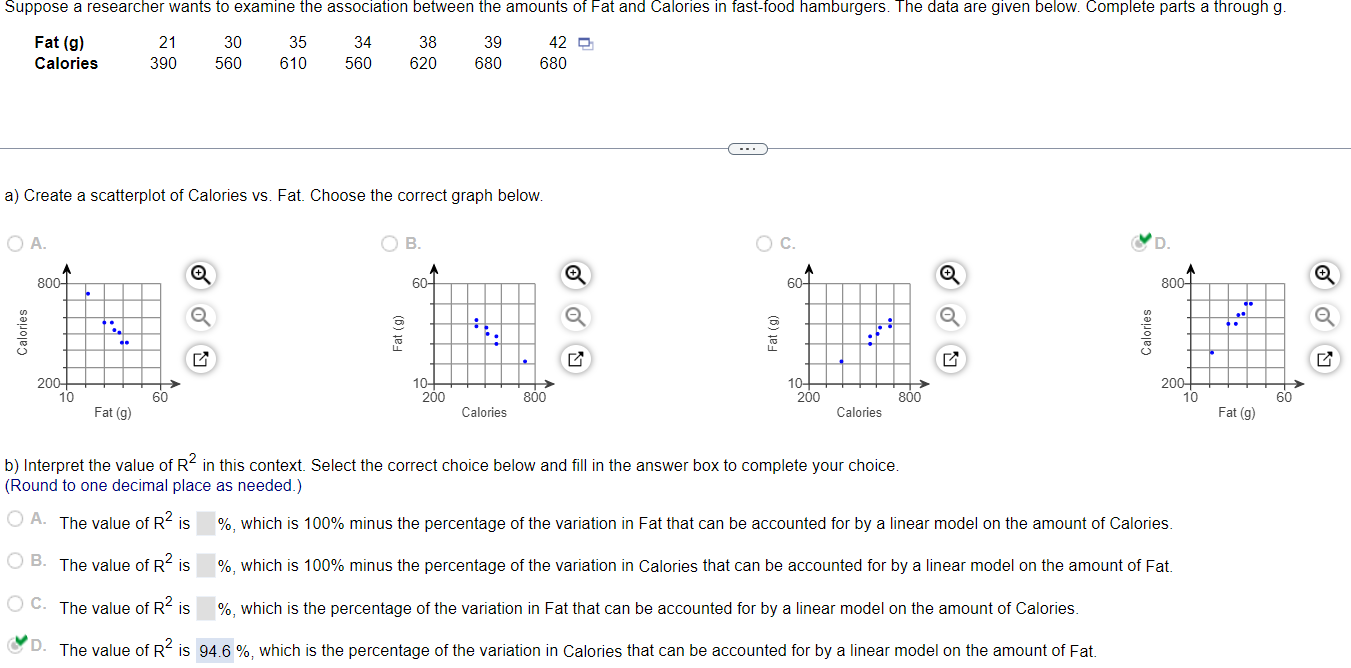Open graph A in a larger window

click(x=200, y=359)
